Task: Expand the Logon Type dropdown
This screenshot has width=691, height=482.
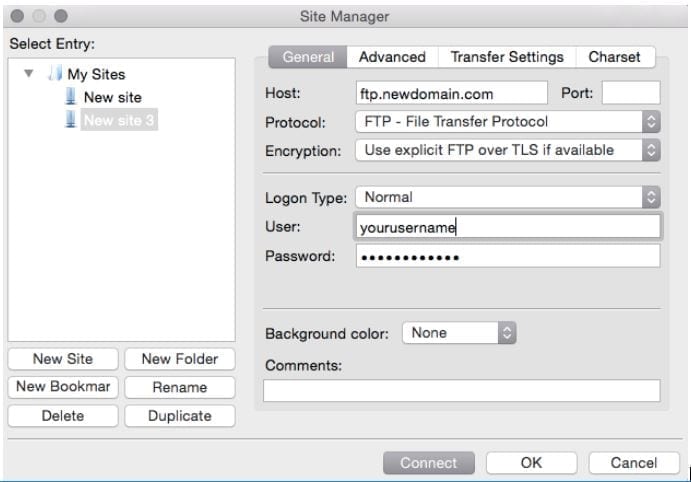Action: (x=508, y=197)
